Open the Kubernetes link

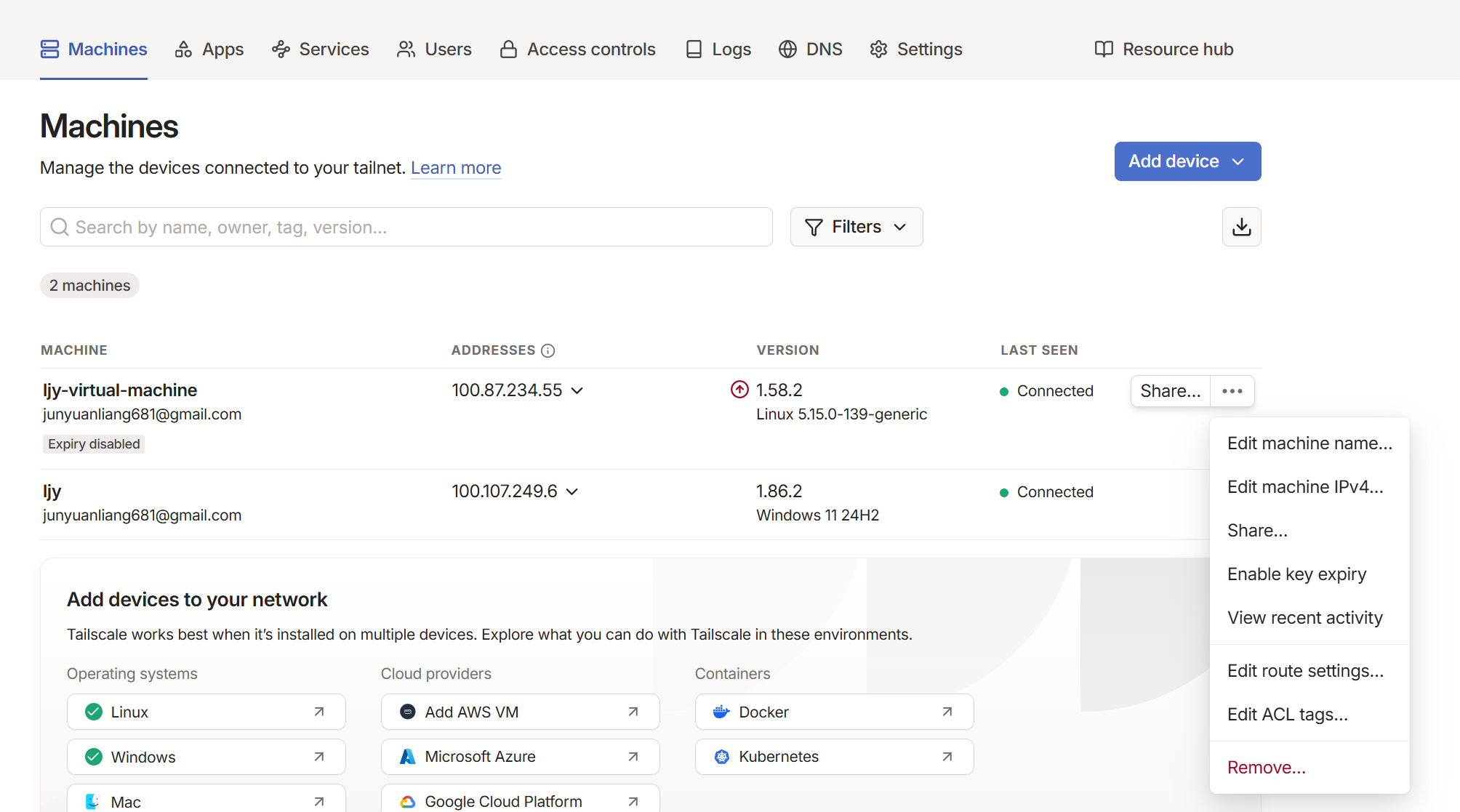tap(835, 757)
